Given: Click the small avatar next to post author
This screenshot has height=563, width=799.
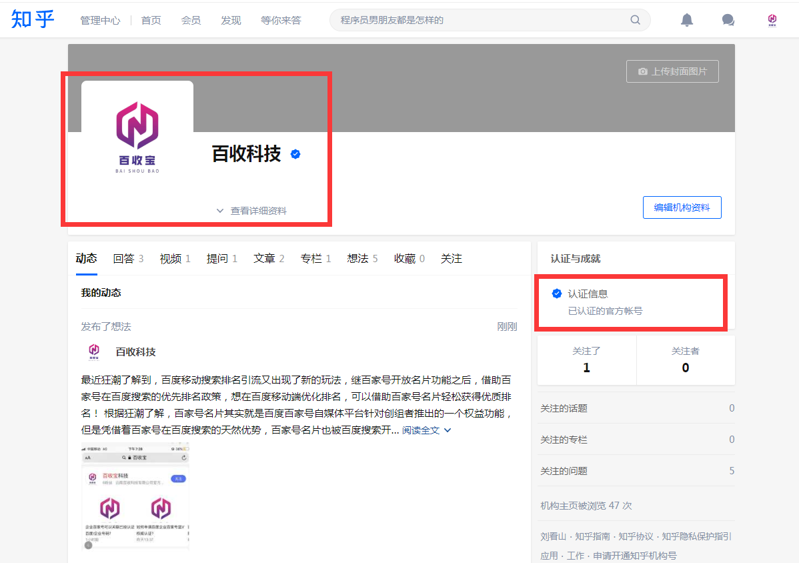Looking at the screenshot, I should pyautogui.click(x=94, y=351).
